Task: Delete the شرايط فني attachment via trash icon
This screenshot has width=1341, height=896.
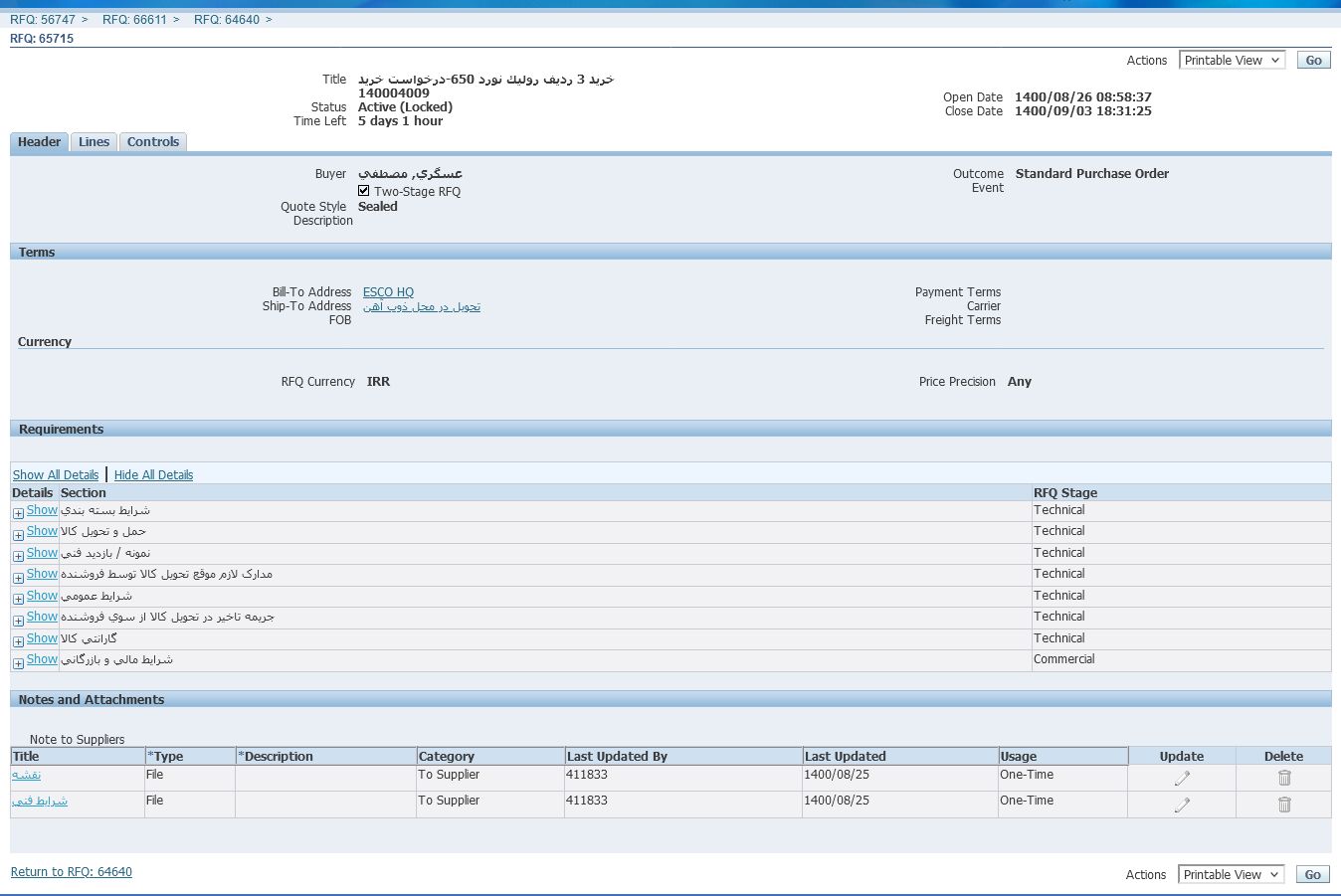Action: [x=1284, y=805]
